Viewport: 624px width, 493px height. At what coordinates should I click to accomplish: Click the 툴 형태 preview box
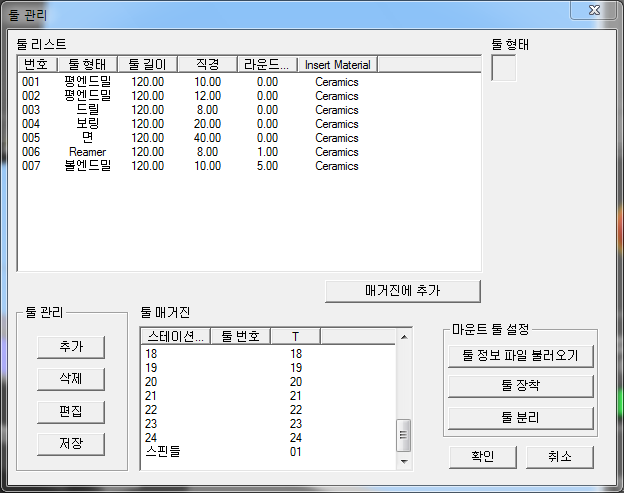point(504,68)
